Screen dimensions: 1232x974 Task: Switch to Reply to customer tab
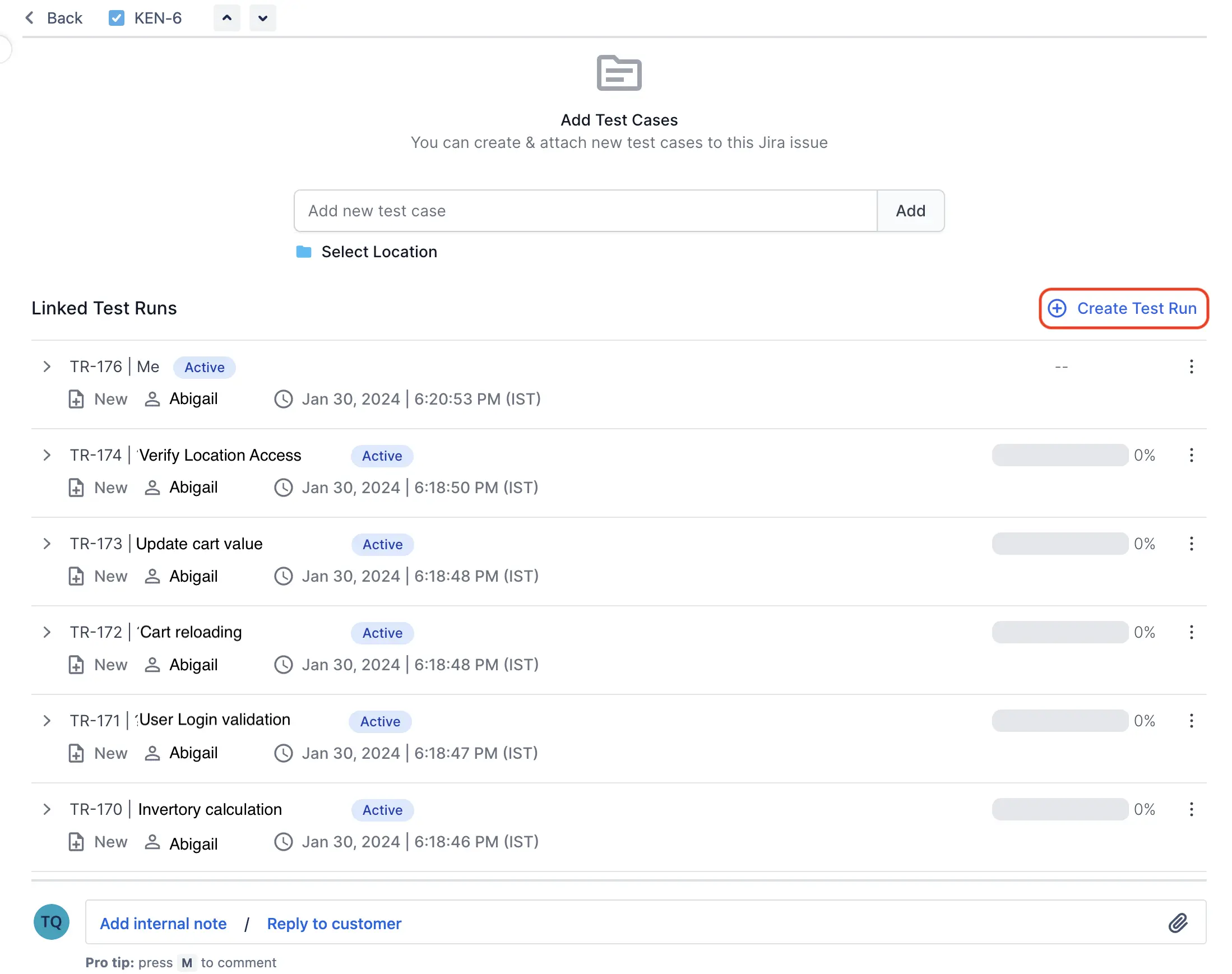[334, 923]
